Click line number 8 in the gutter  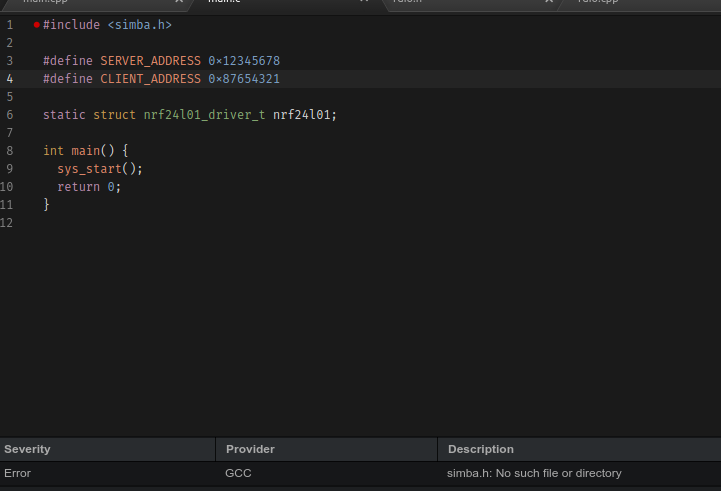pos(10,150)
